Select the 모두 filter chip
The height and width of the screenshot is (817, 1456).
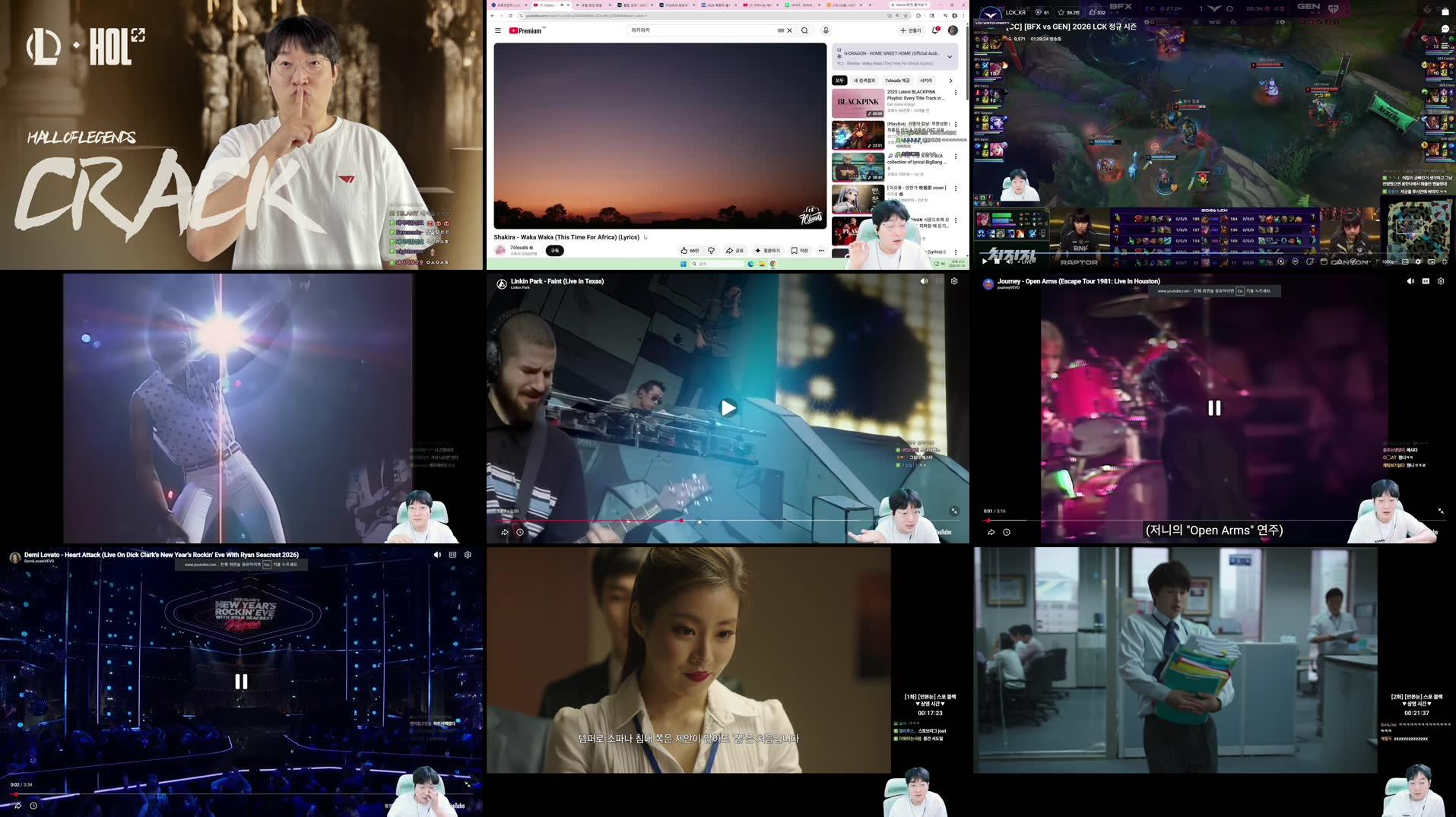click(839, 81)
